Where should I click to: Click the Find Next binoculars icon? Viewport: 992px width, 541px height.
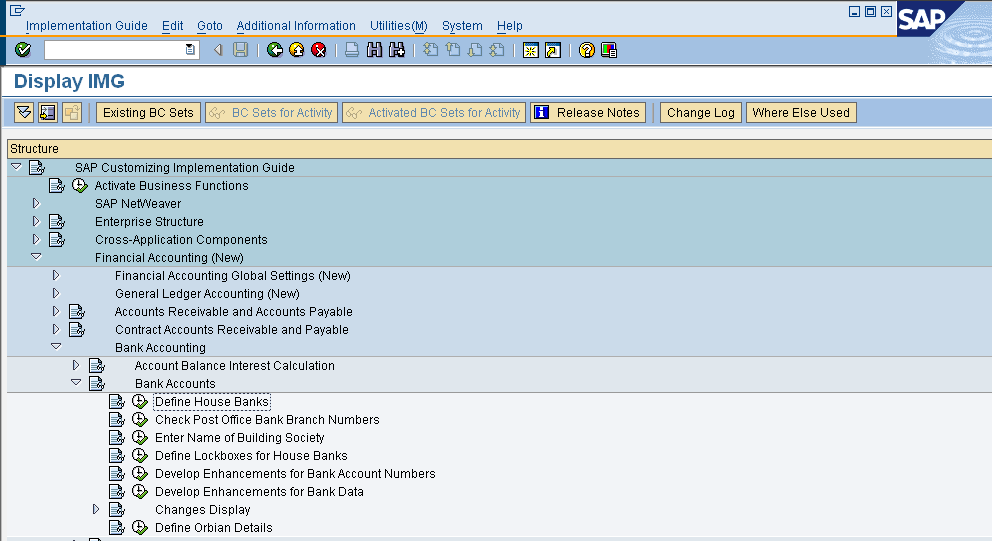pyautogui.click(x=397, y=50)
